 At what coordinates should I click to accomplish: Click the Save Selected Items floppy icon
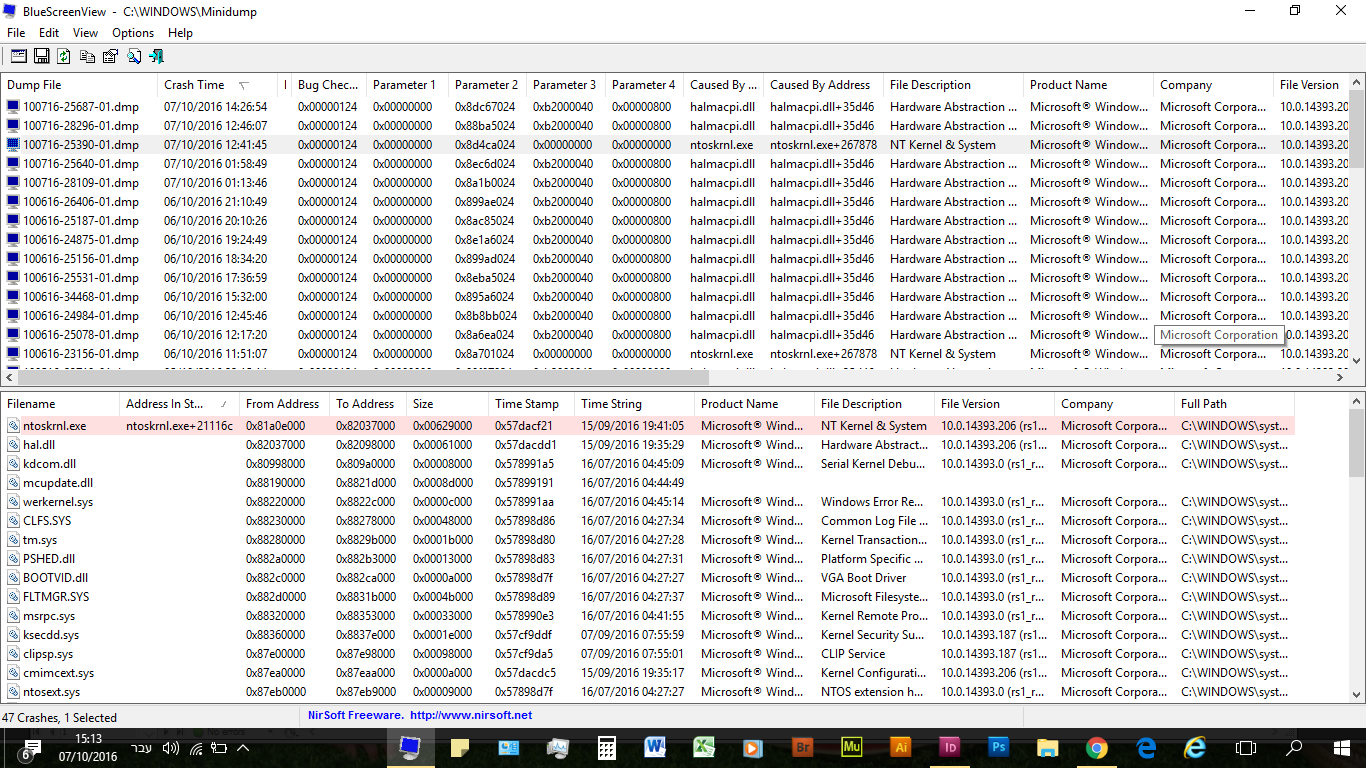[x=42, y=56]
